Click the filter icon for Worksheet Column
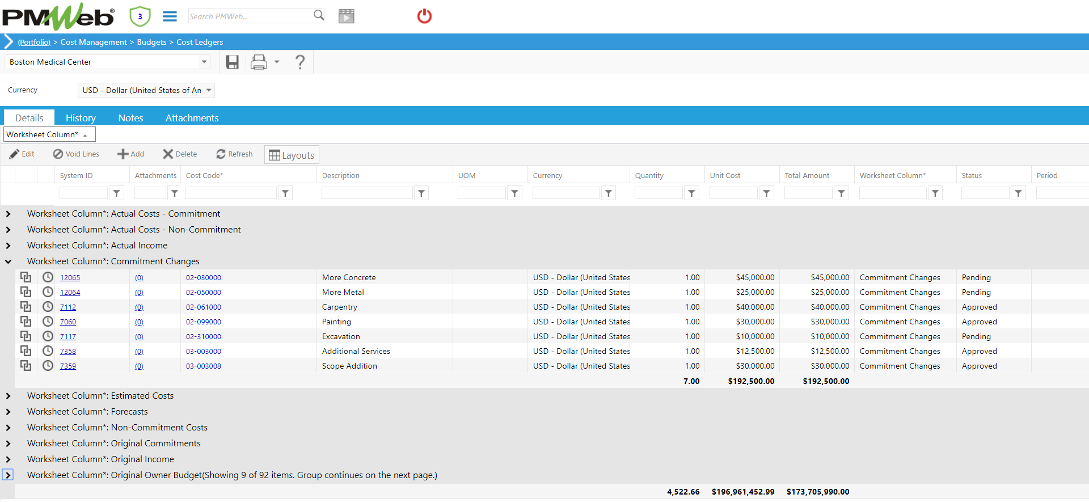Viewport: 1089px width, 502px height. coord(936,193)
